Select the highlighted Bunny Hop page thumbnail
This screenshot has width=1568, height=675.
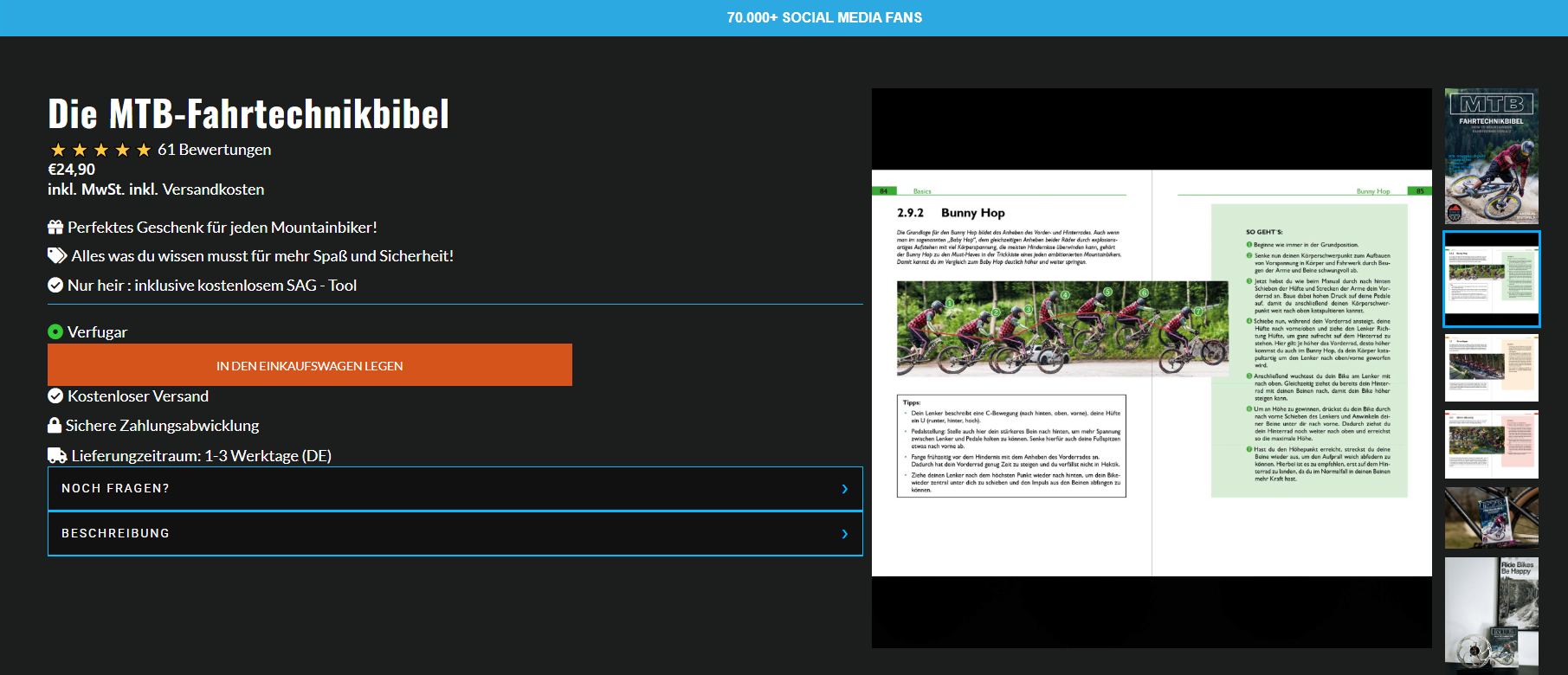pyautogui.click(x=1492, y=279)
